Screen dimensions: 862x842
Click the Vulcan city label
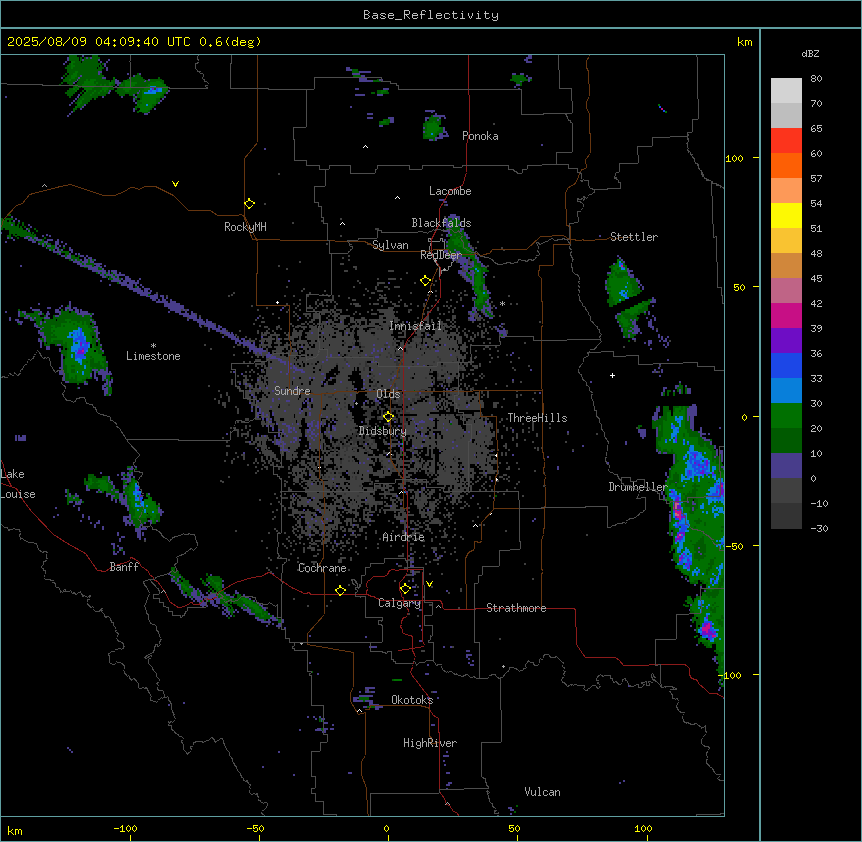click(543, 792)
